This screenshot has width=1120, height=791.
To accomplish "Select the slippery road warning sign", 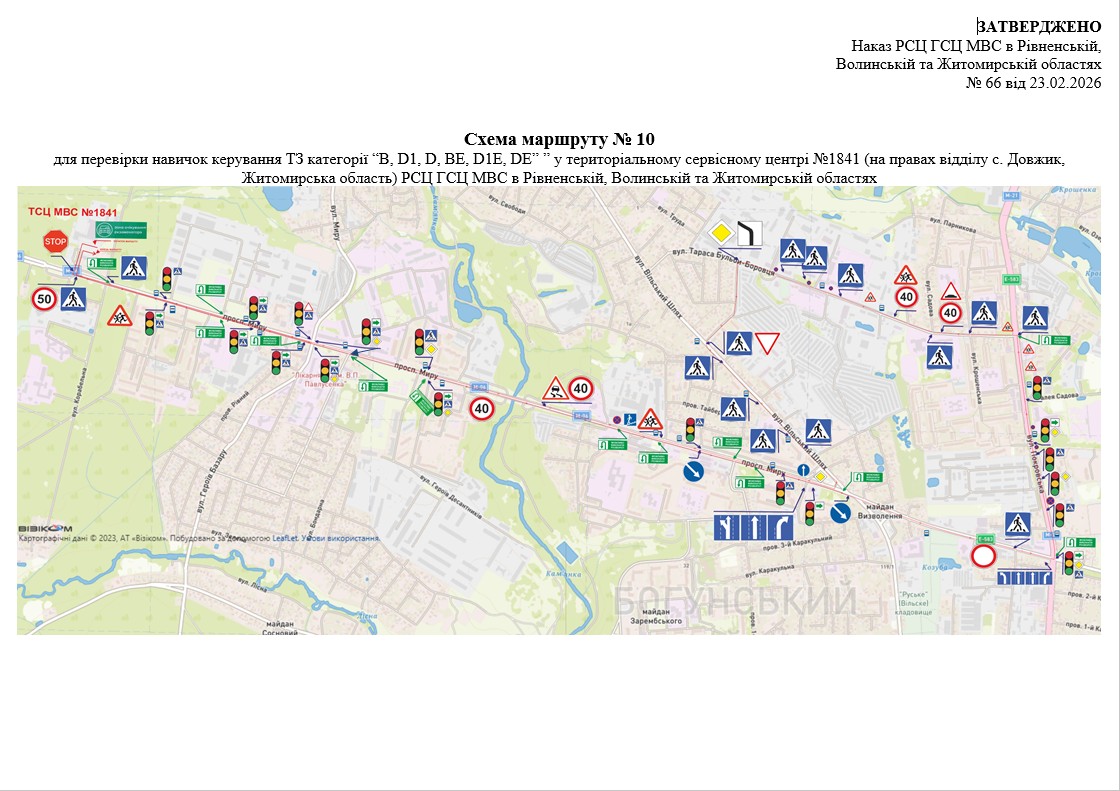I will point(553,388).
